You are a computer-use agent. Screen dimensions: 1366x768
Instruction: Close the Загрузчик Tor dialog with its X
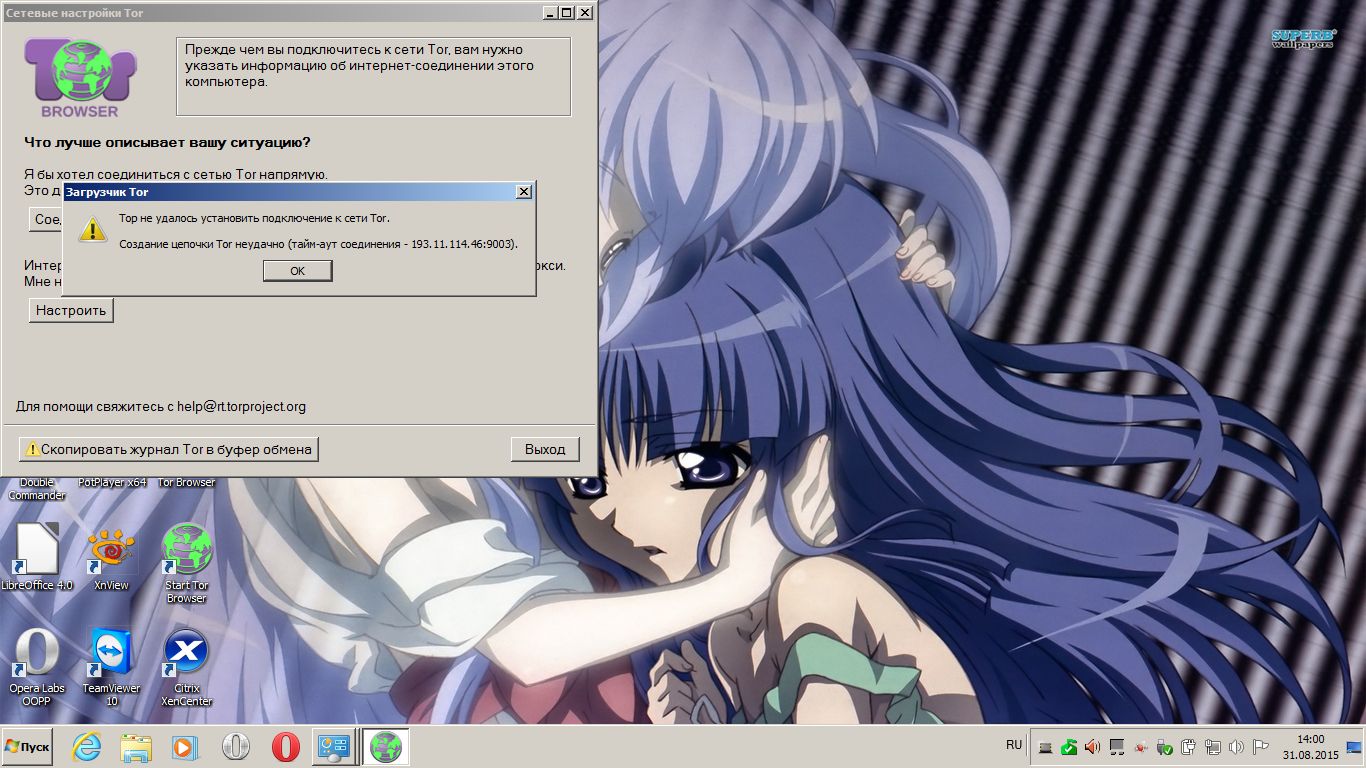[x=523, y=191]
